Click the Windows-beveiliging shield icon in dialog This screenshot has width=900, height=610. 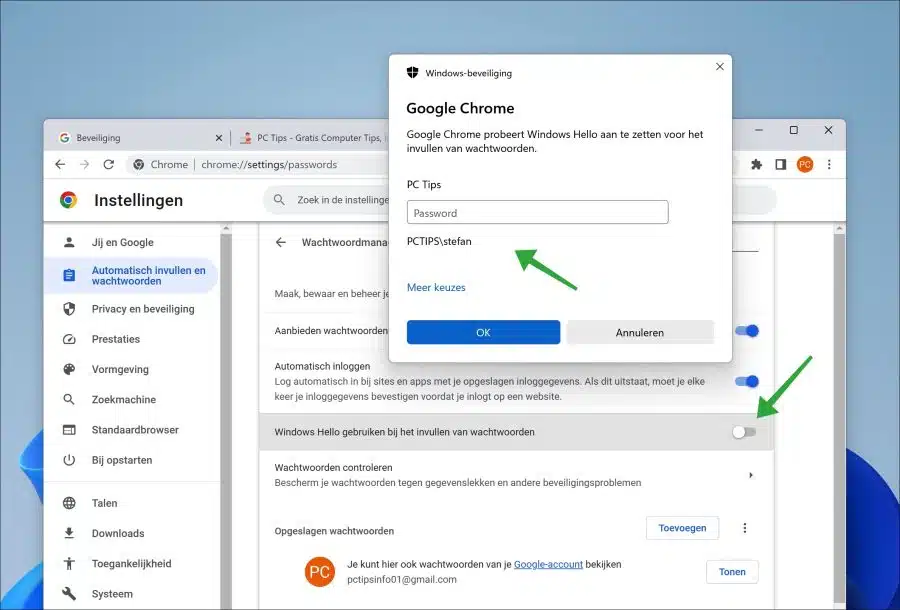412,72
